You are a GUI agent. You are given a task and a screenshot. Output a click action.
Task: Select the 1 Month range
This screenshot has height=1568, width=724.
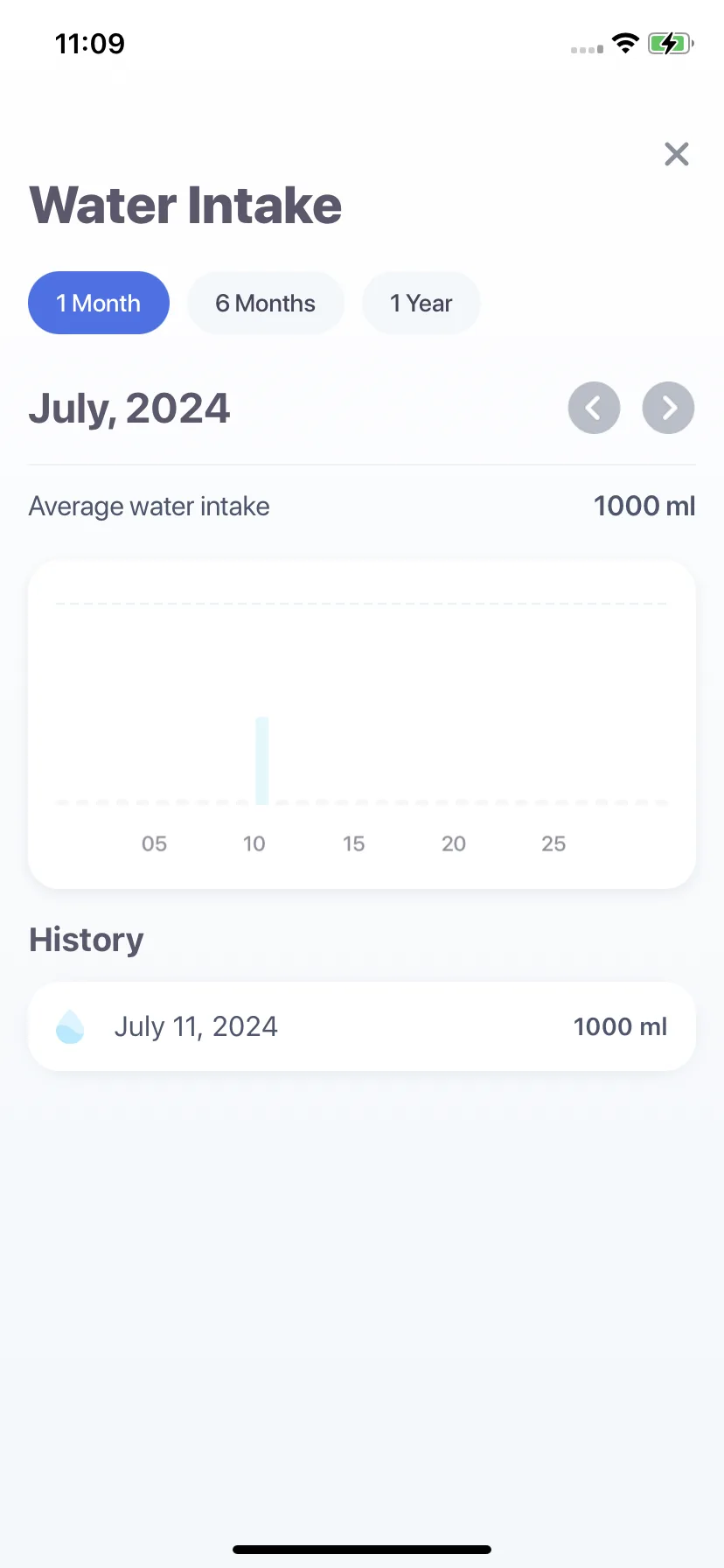(x=99, y=303)
